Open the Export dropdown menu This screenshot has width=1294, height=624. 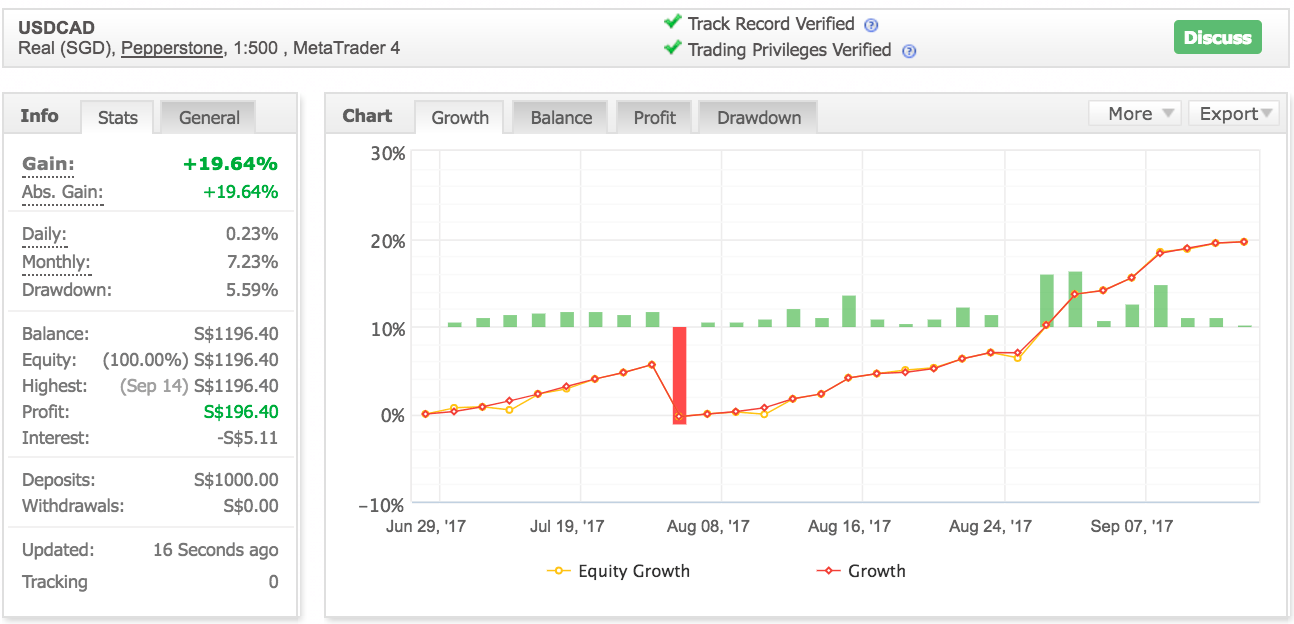[1234, 114]
